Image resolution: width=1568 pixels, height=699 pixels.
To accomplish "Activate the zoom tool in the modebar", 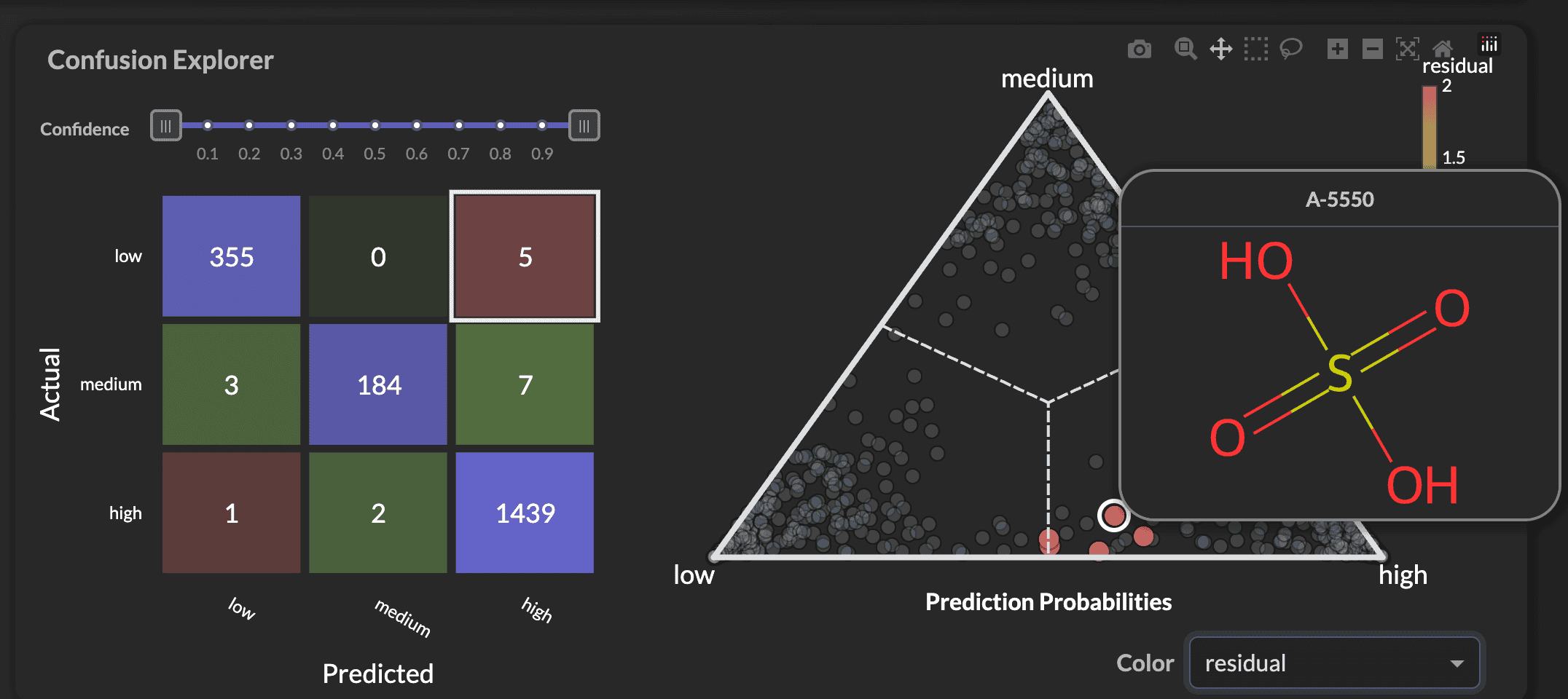I will (x=1185, y=49).
